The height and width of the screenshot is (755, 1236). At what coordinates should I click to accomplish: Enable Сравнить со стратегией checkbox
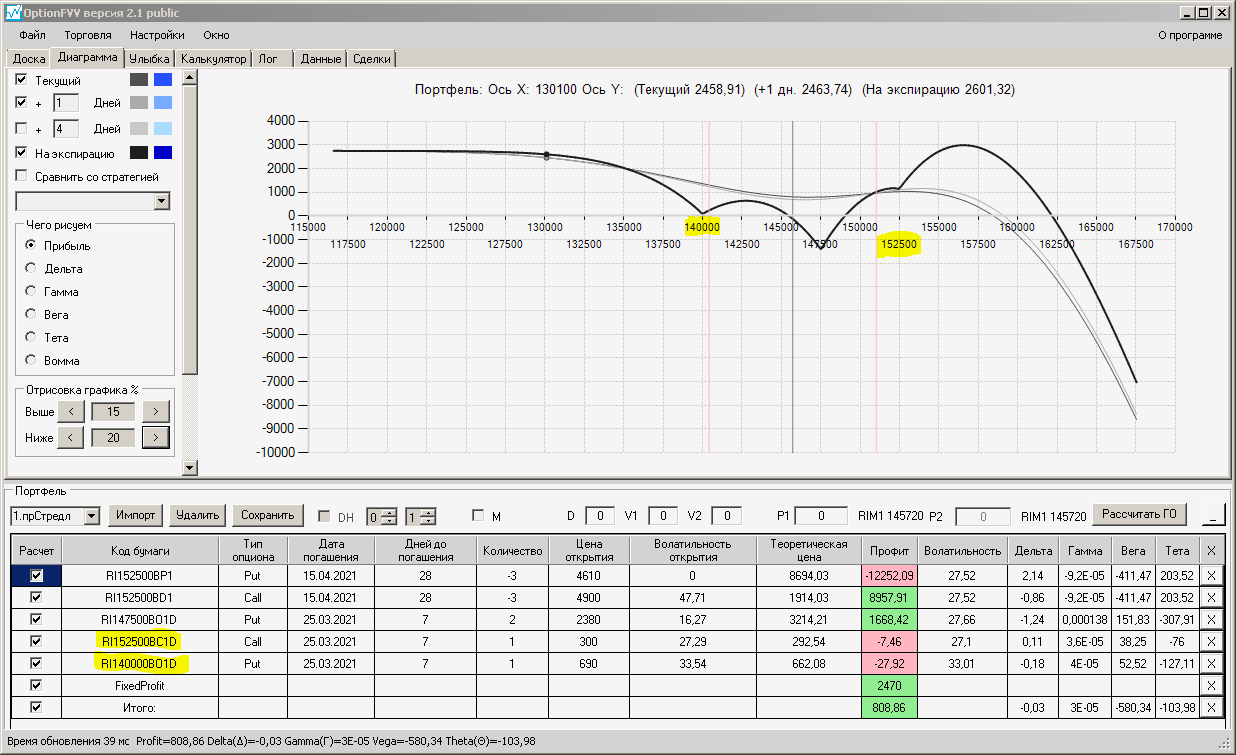point(22,177)
